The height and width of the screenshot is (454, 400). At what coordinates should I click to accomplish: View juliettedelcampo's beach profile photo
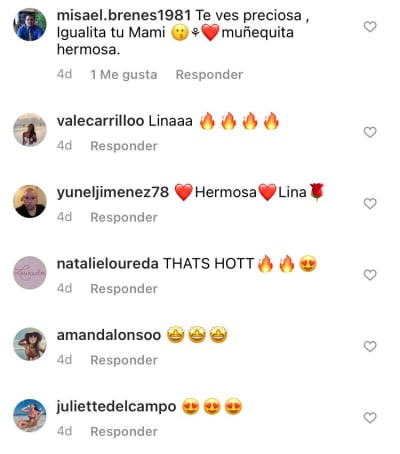[30, 415]
